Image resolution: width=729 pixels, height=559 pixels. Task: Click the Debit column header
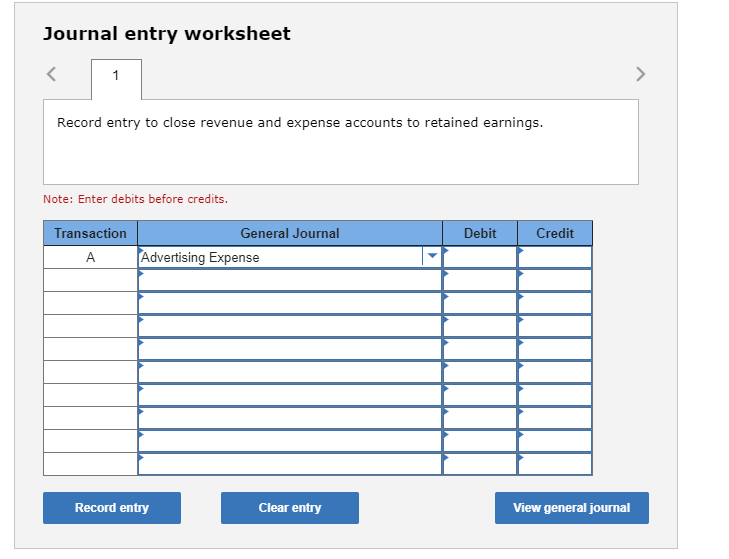point(480,233)
